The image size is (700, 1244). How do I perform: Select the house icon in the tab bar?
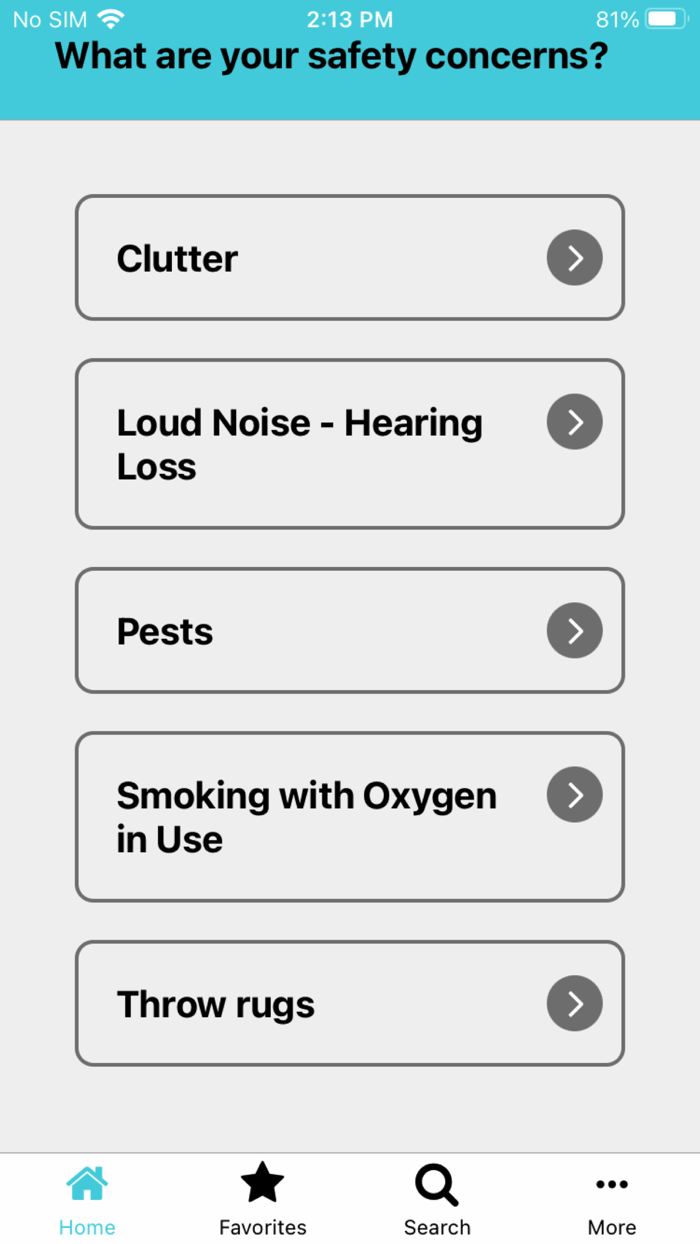pyautogui.click(x=87, y=1183)
